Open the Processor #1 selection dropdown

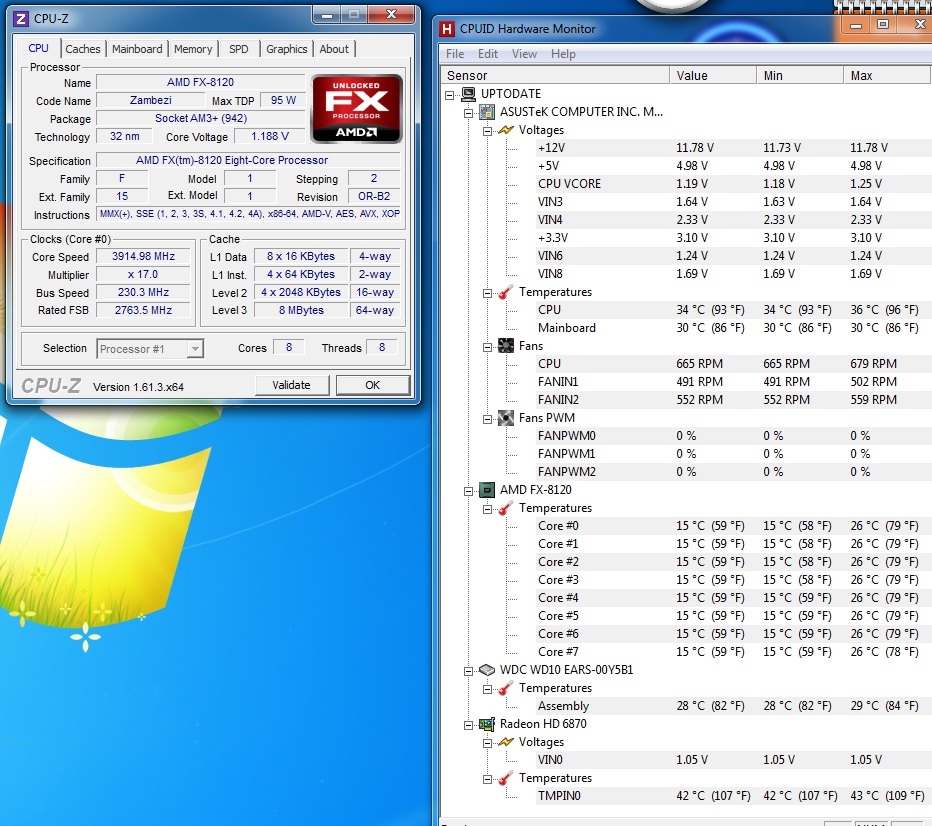click(x=194, y=349)
